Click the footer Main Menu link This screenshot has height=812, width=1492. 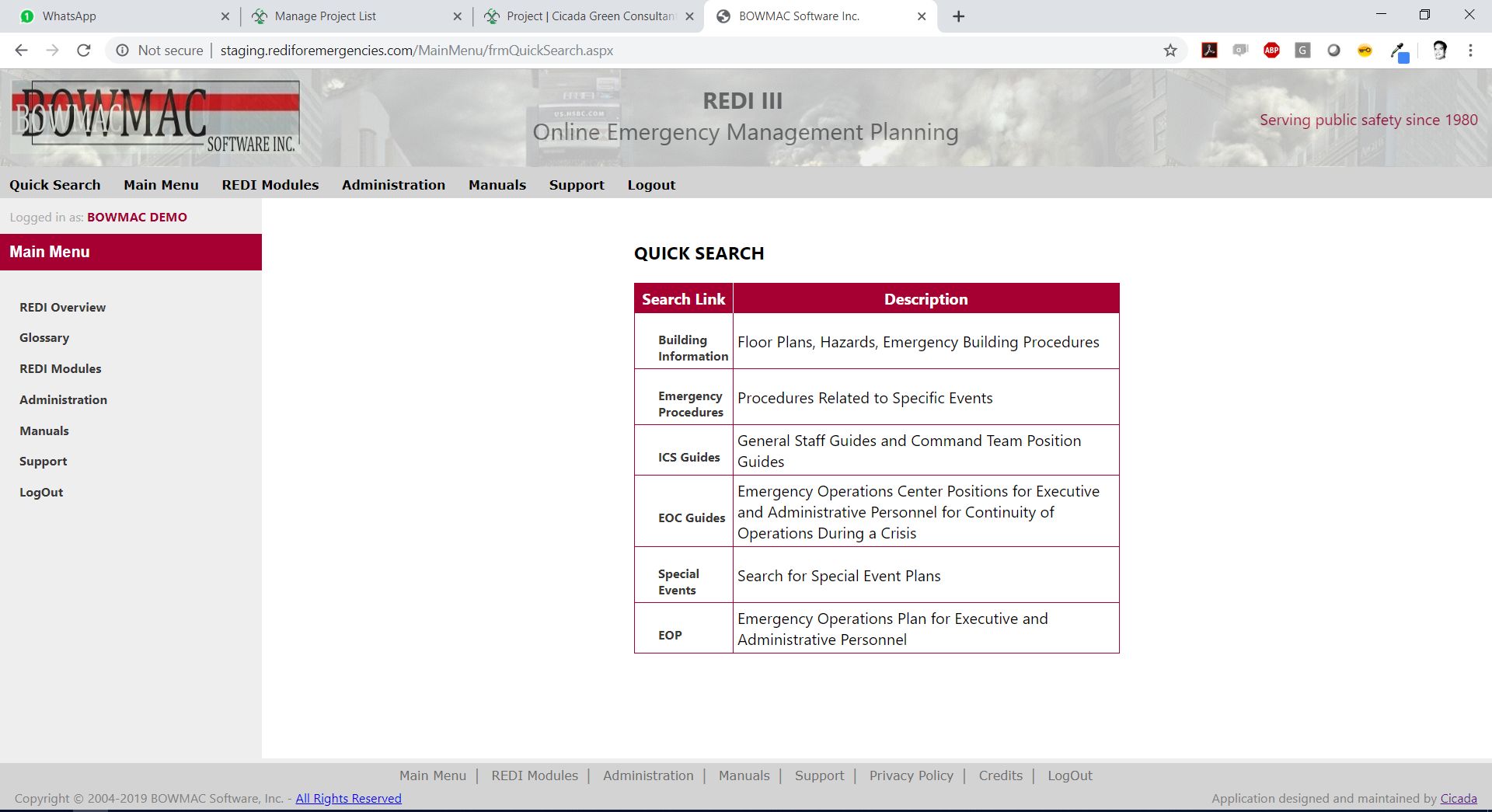click(x=433, y=775)
